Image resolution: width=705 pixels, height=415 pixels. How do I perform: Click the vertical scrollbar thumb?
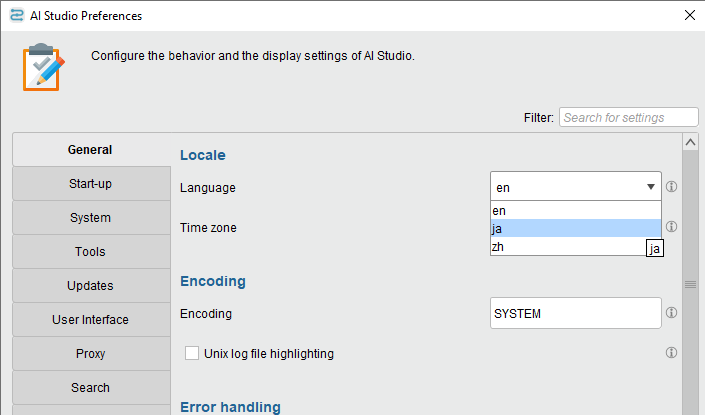coord(690,284)
